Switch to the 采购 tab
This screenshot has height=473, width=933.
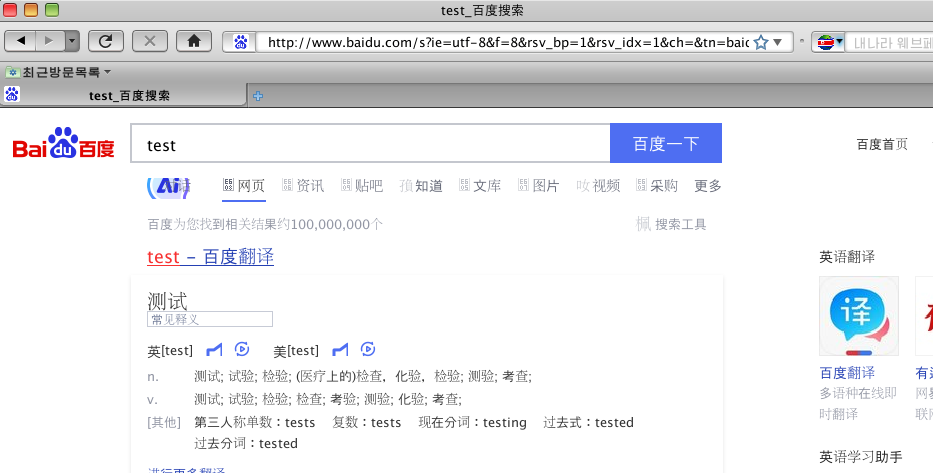point(657,186)
